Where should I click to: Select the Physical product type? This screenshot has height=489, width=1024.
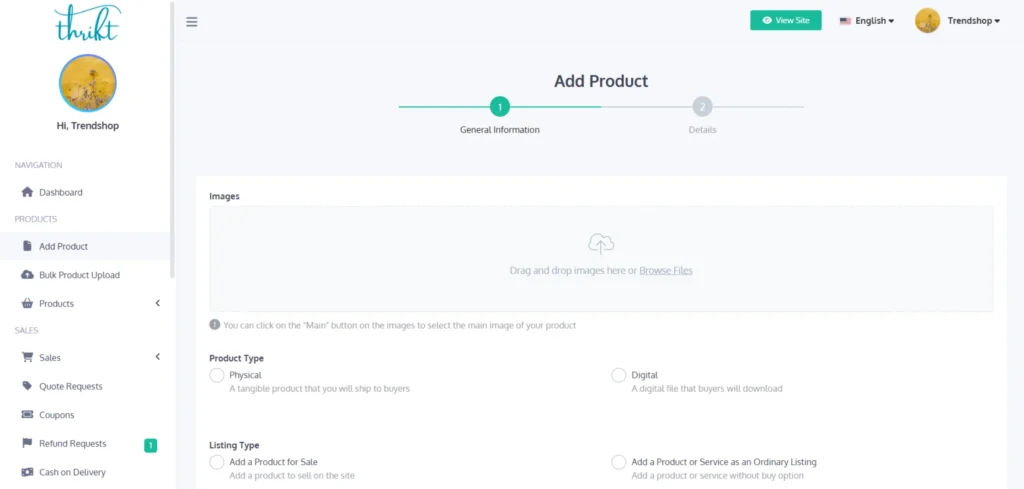[x=217, y=375]
